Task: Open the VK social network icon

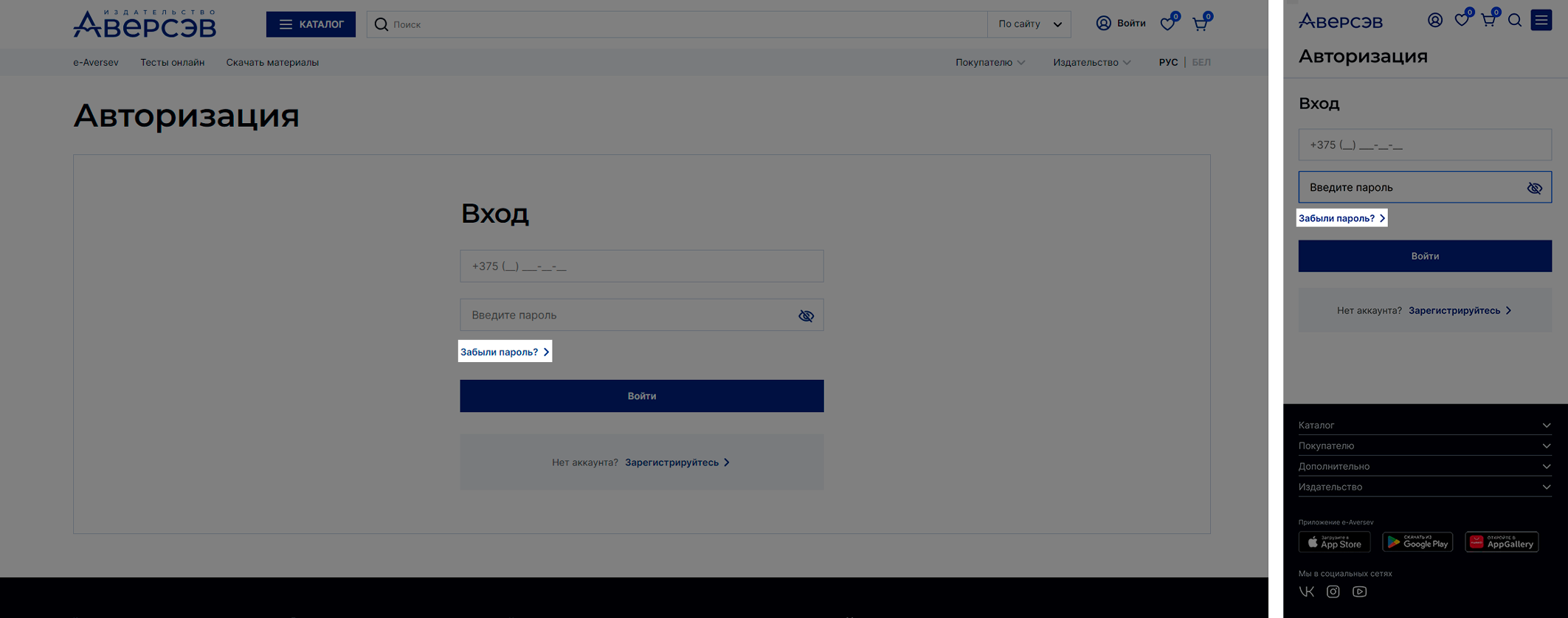Action: (1307, 591)
